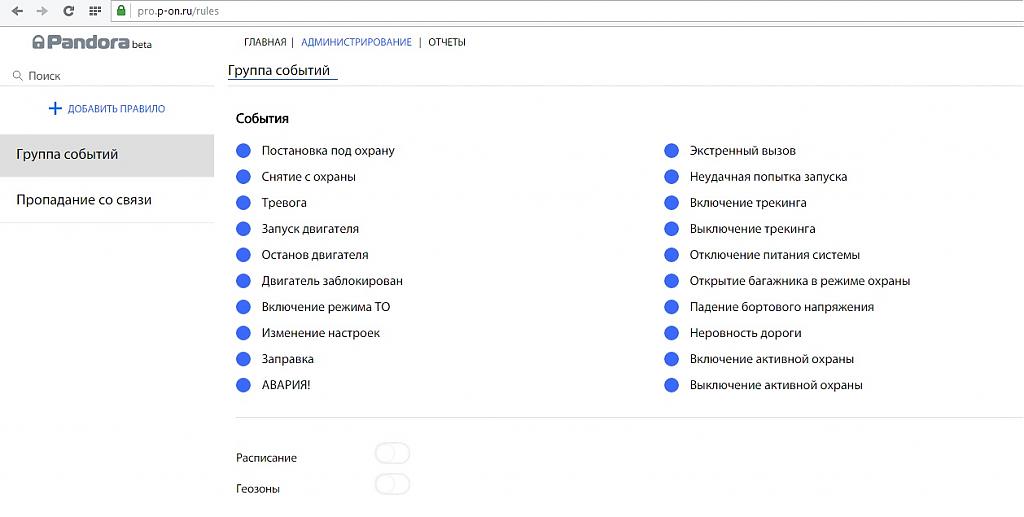1024x517 pixels.
Task: Enable the Геозоны switch
Action: coord(392,485)
